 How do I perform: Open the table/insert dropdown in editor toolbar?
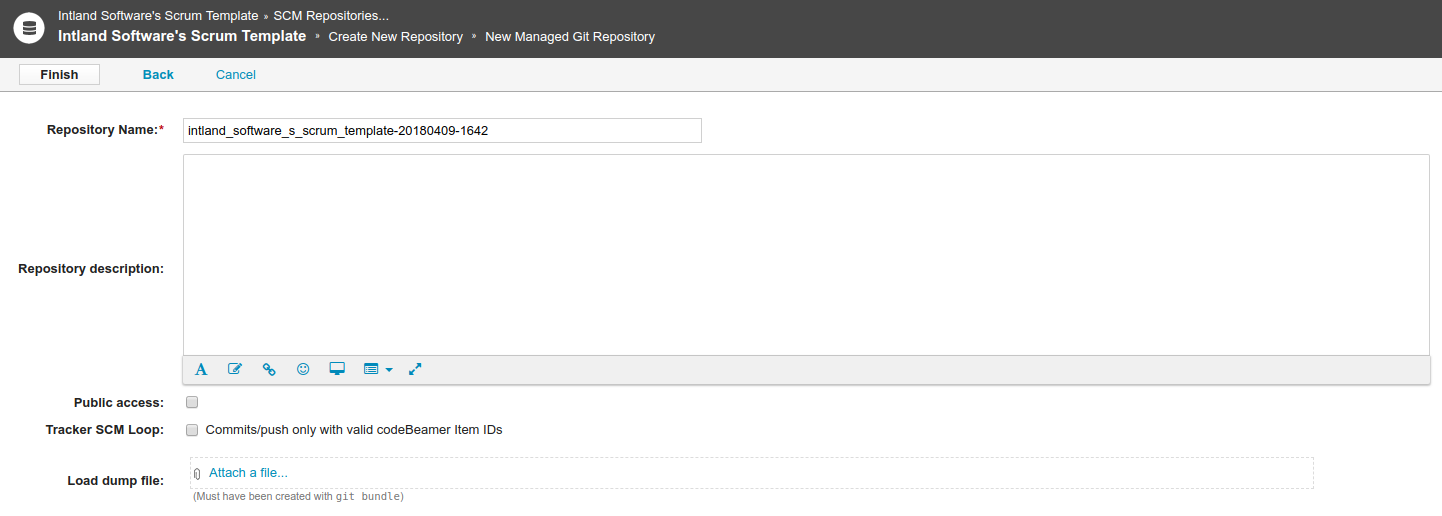pos(378,369)
